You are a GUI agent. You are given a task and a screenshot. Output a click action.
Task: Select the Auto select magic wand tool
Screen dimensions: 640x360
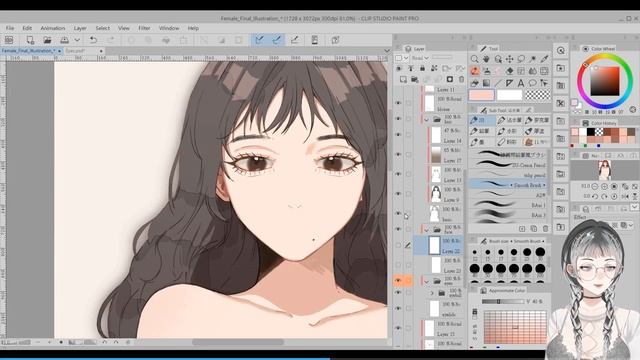pyautogui.click(x=533, y=59)
